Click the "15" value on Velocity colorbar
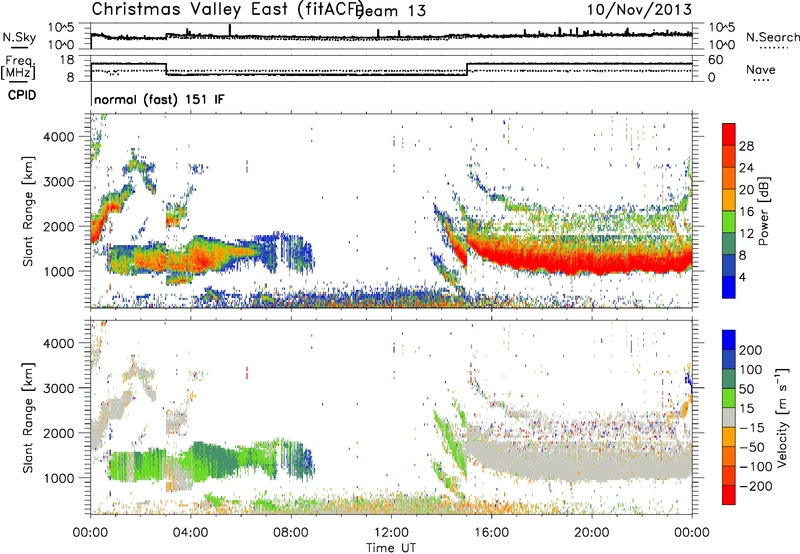 coord(746,408)
